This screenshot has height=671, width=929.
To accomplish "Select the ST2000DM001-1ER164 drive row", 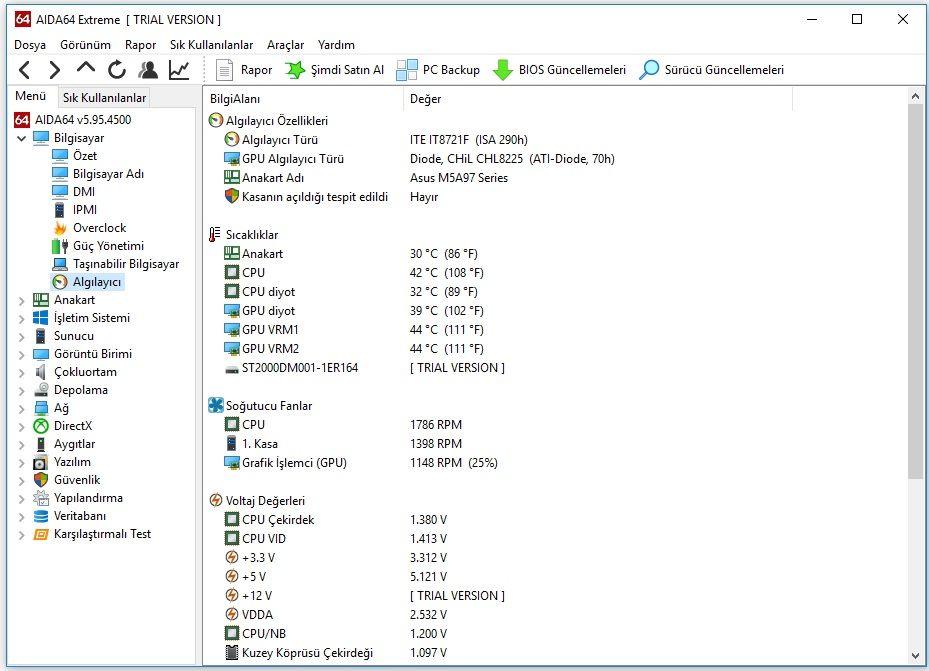I will click(364, 368).
